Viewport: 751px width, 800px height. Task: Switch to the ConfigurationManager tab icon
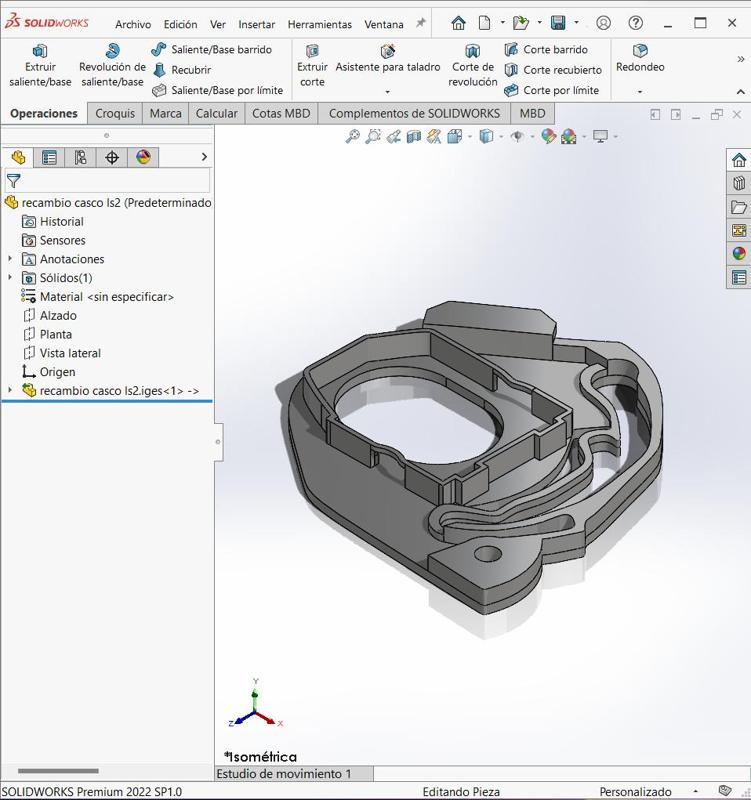click(80, 157)
